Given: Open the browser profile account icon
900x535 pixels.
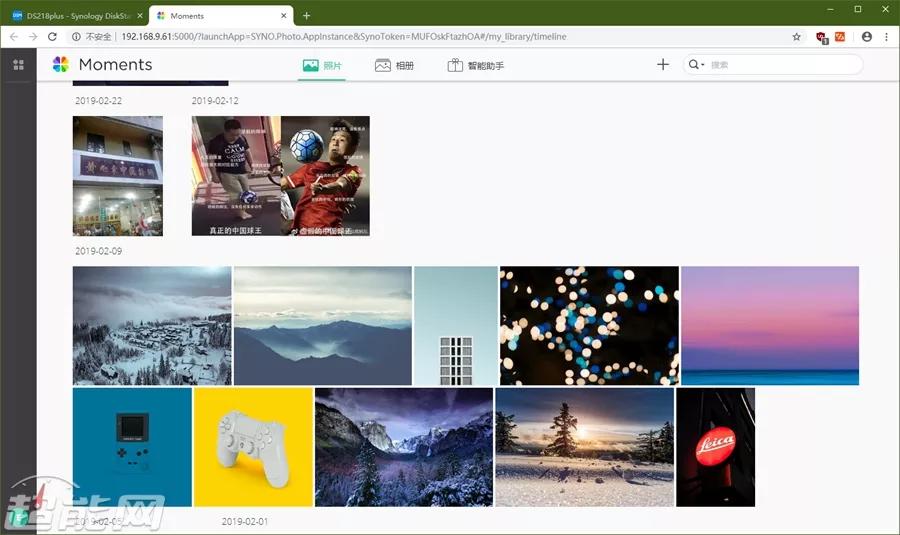Looking at the screenshot, I should coord(867,37).
